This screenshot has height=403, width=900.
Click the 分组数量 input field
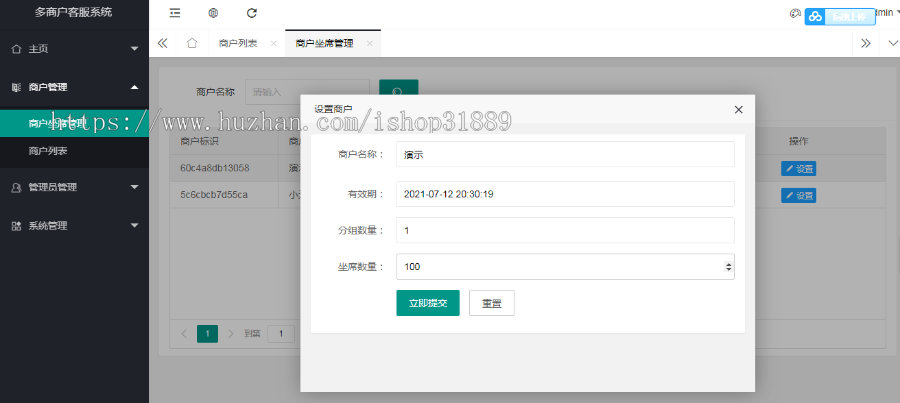tap(565, 230)
